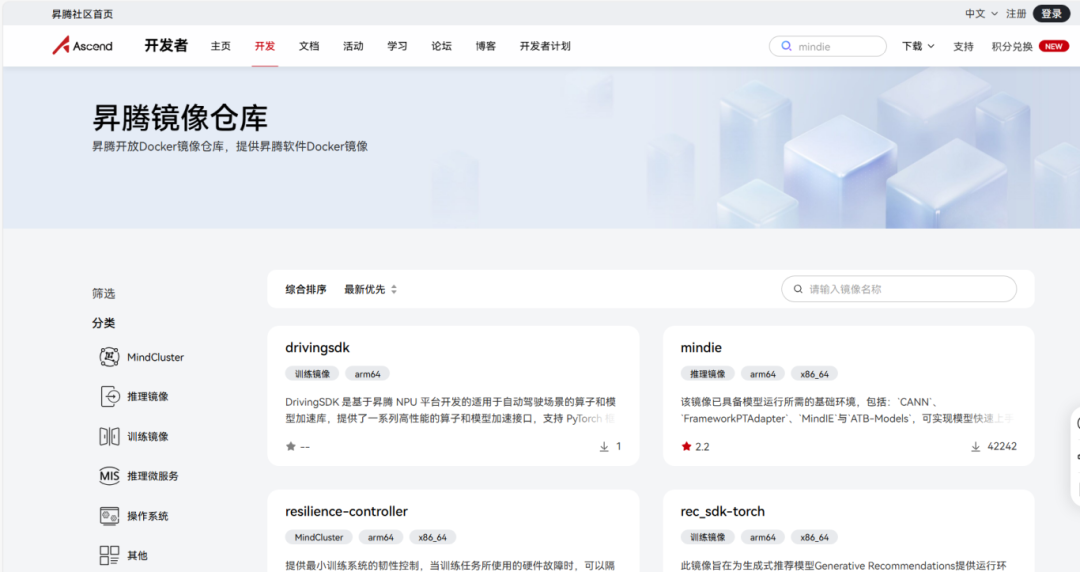Open the 昇腾社区首页 link
This screenshot has width=1080, height=572.
pos(82,14)
